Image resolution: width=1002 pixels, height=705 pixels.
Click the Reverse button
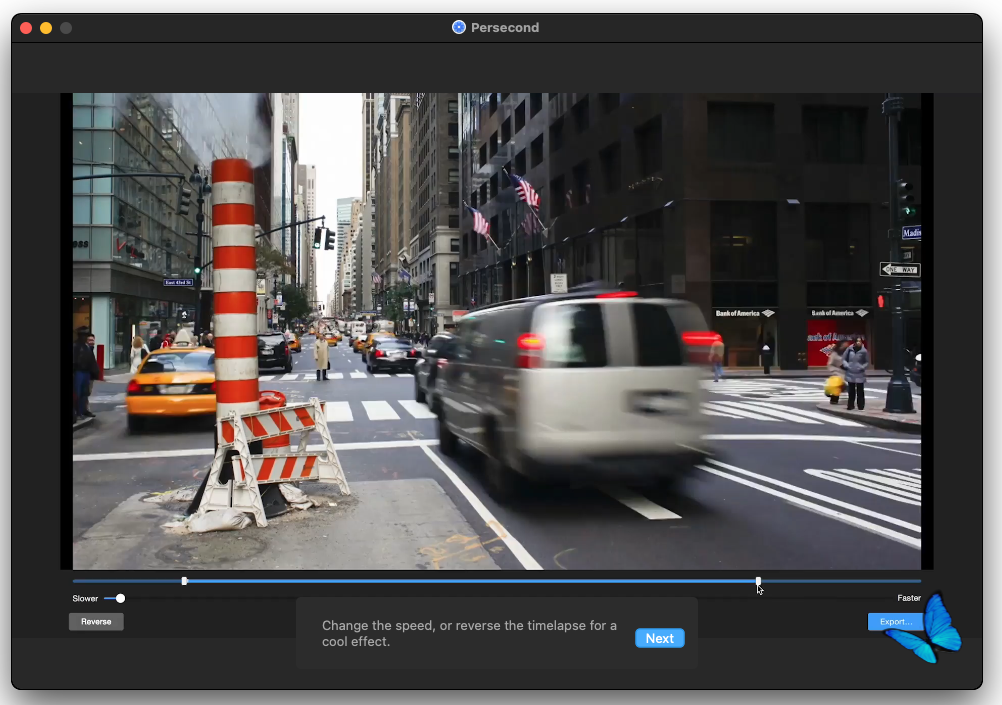(x=96, y=622)
